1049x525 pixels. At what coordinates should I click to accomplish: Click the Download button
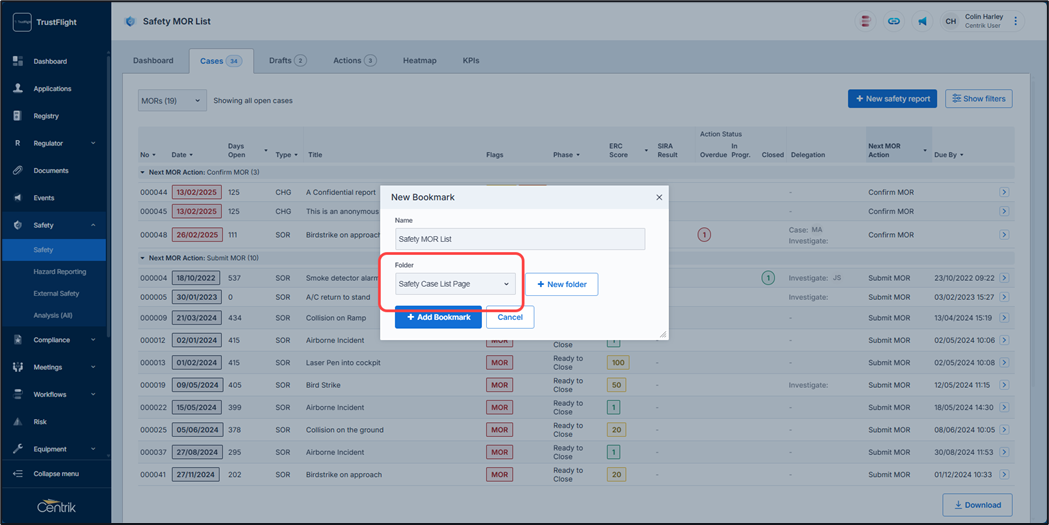coord(977,505)
